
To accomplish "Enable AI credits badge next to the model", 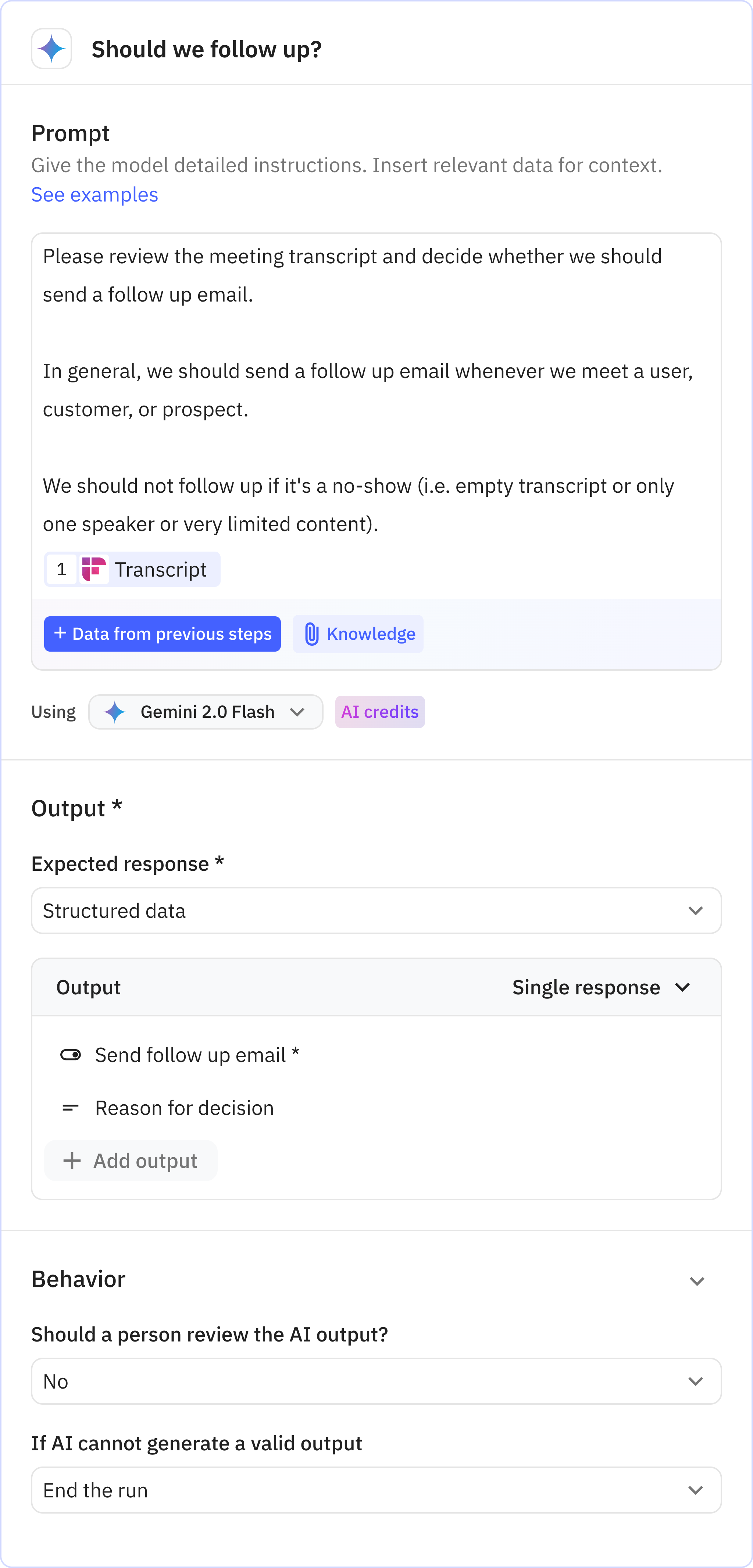I will pyautogui.click(x=379, y=712).
